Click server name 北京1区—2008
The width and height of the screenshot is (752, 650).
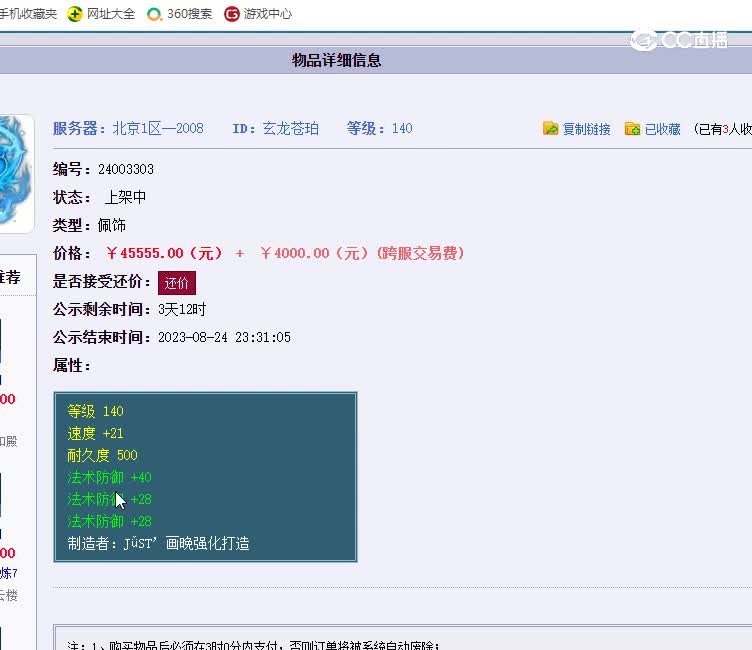pyautogui.click(x=158, y=129)
